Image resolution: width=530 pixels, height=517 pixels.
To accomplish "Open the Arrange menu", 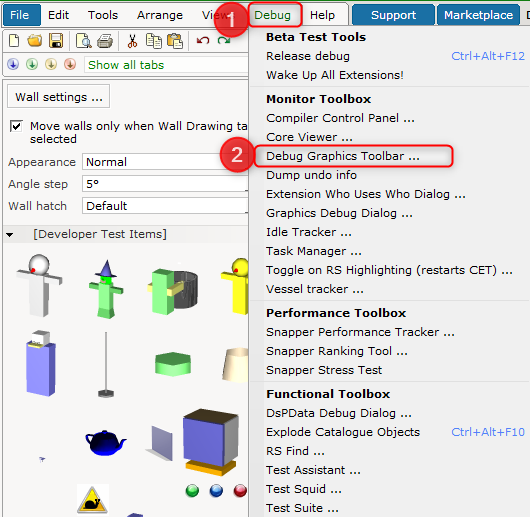I will pos(160,15).
